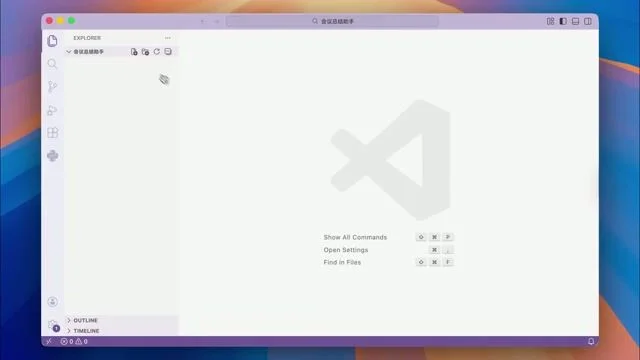Image resolution: width=640 pixels, height=360 pixels.
Task: Open the Extensions view
Action: (x=52, y=133)
